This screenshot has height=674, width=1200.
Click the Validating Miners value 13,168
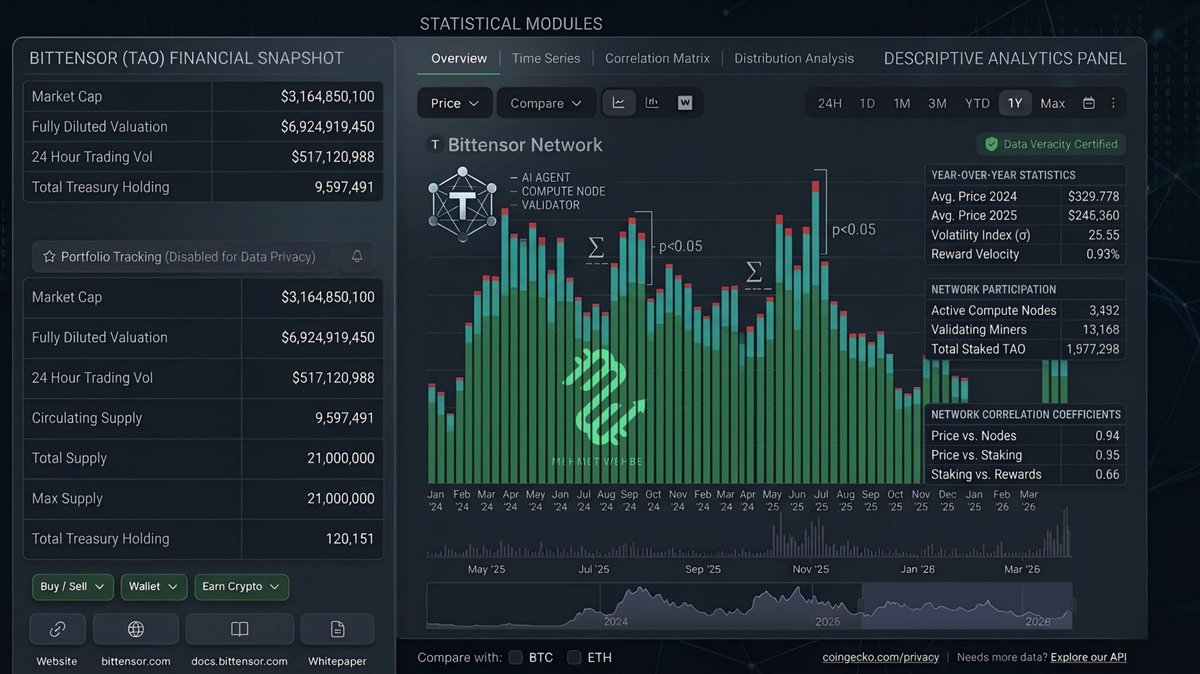pos(1101,330)
